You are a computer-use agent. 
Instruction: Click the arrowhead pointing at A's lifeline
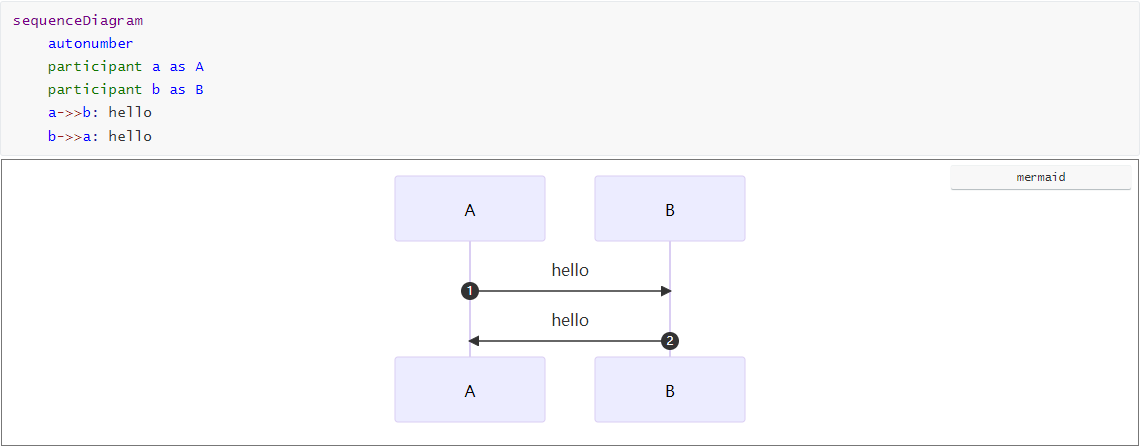click(474, 341)
